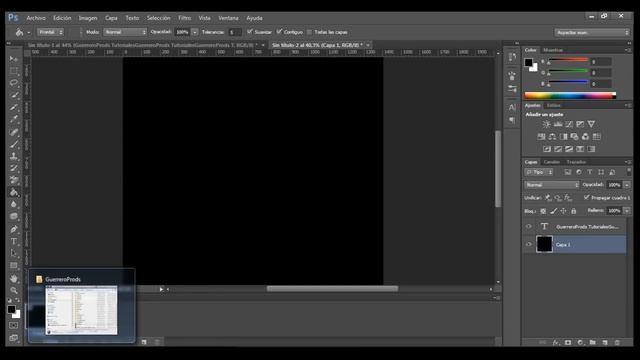The width and height of the screenshot is (640, 360).
Task: Select the Paint Bucket tool
Action: pyautogui.click(x=13, y=192)
